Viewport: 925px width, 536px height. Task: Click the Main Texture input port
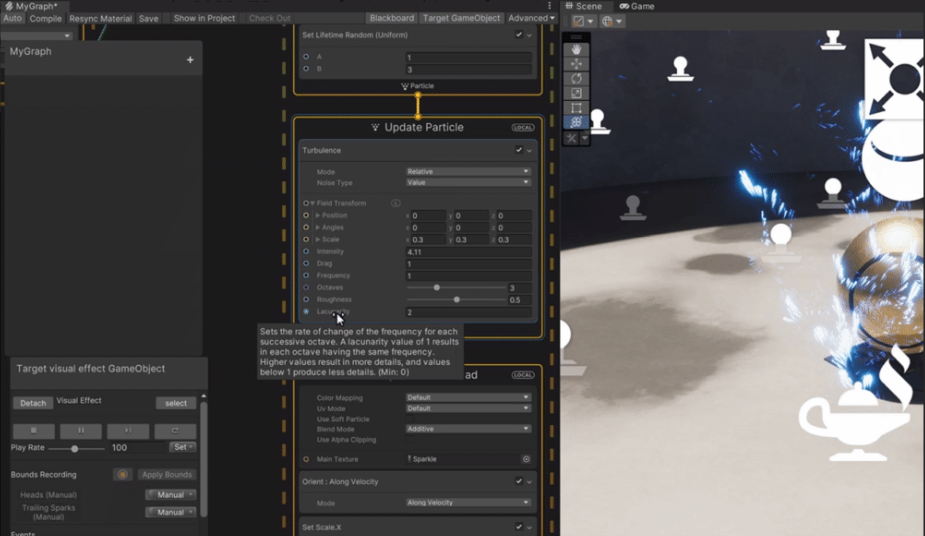click(x=306, y=459)
